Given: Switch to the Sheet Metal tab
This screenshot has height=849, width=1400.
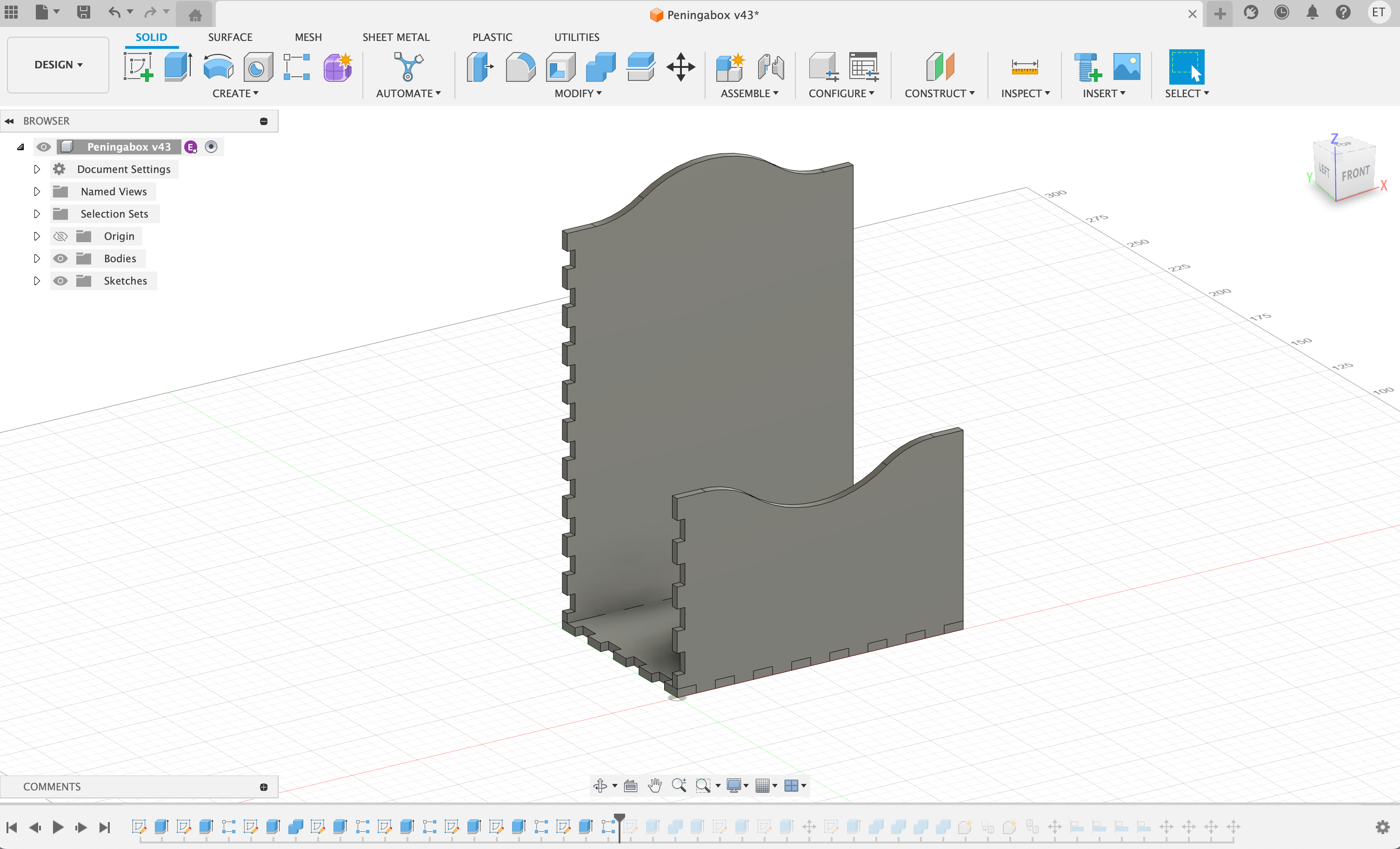Looking at the screenshot, I should click(395, 37).
